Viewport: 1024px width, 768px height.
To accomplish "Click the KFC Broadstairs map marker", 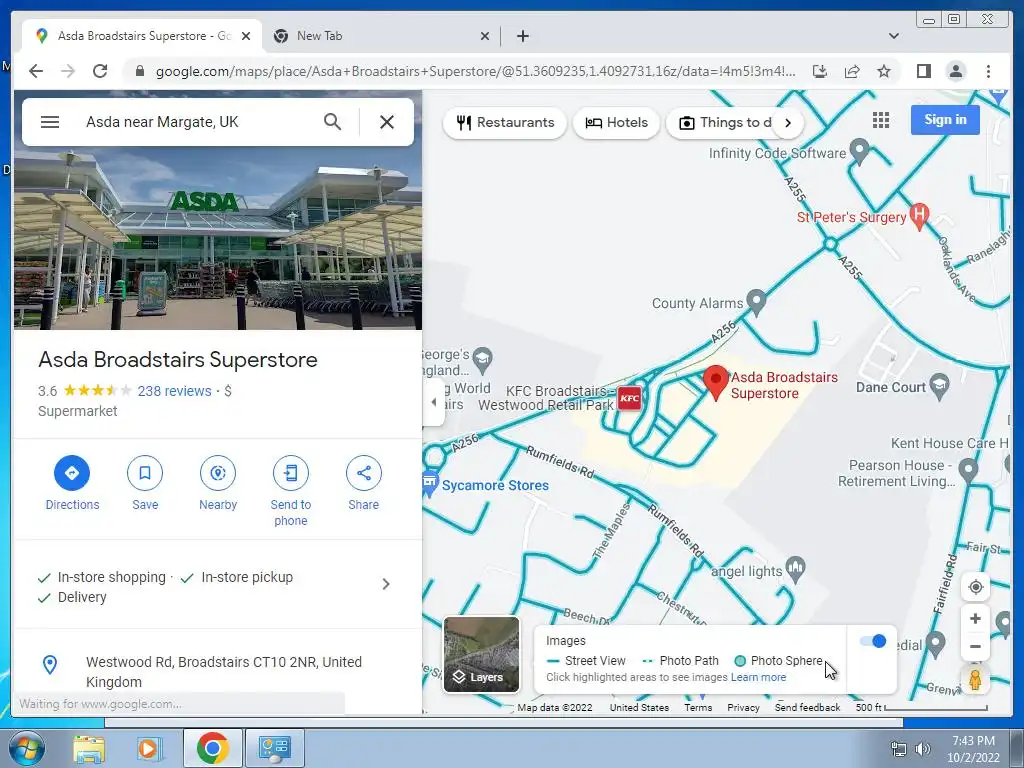I will [x=630, y=398].
